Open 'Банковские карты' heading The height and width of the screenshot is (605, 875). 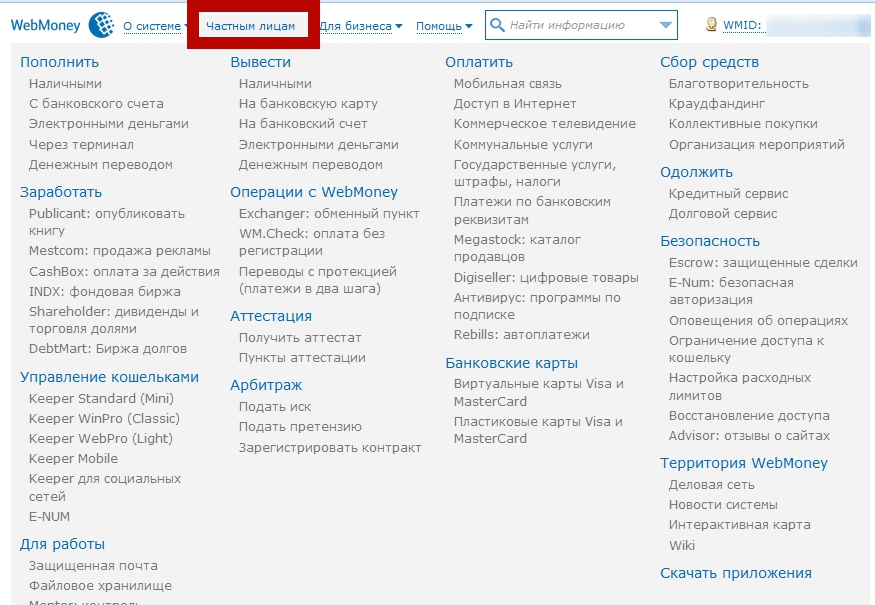pos(511,363)
